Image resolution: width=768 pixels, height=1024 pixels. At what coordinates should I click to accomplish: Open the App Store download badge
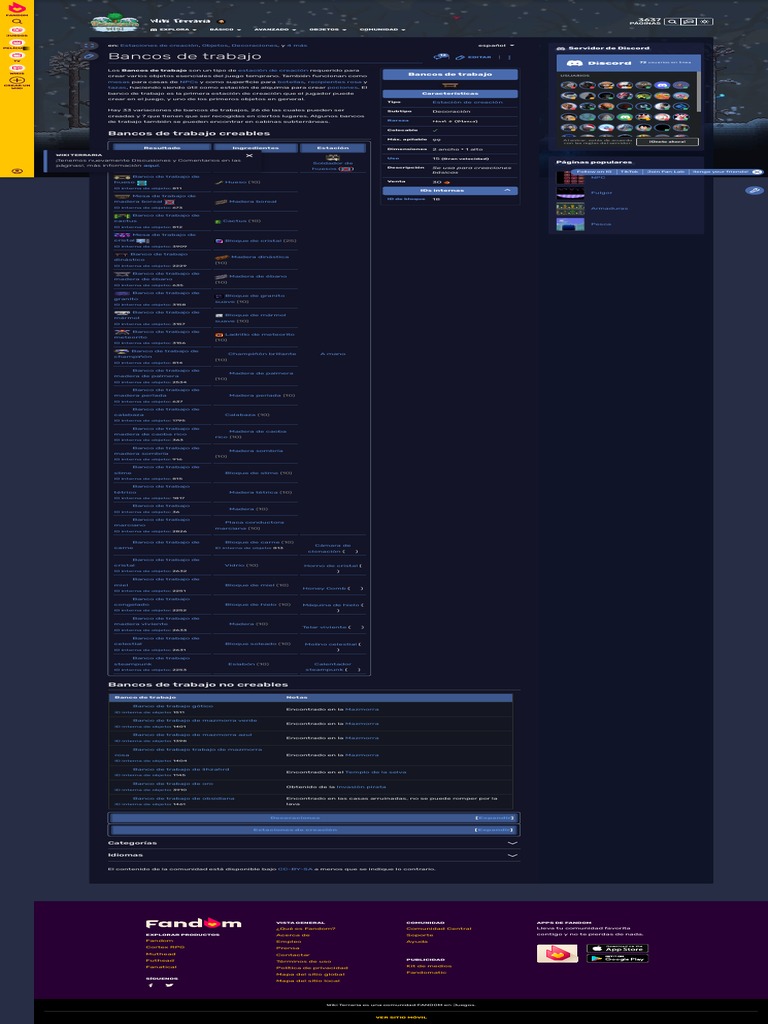[x=617, y=948]
